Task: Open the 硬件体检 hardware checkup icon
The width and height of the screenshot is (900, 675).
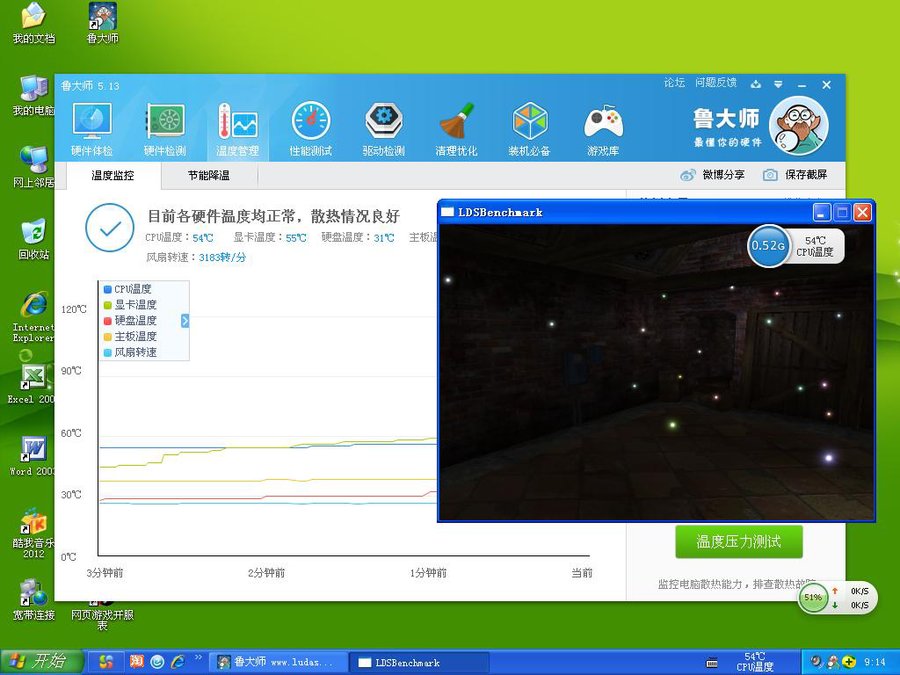Action: (x=91, y=124)
